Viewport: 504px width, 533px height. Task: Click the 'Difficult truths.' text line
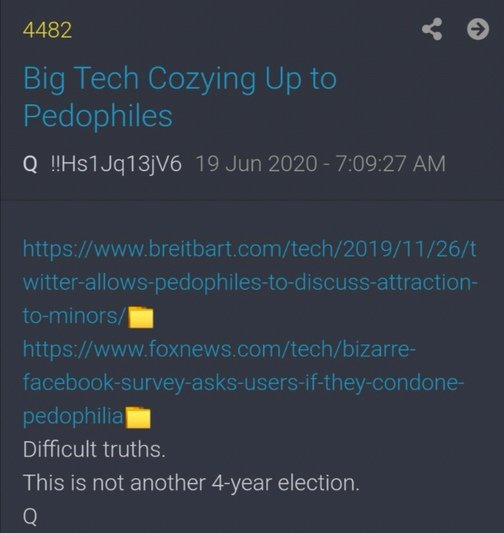pyautogui.click(x=94, y=449)
